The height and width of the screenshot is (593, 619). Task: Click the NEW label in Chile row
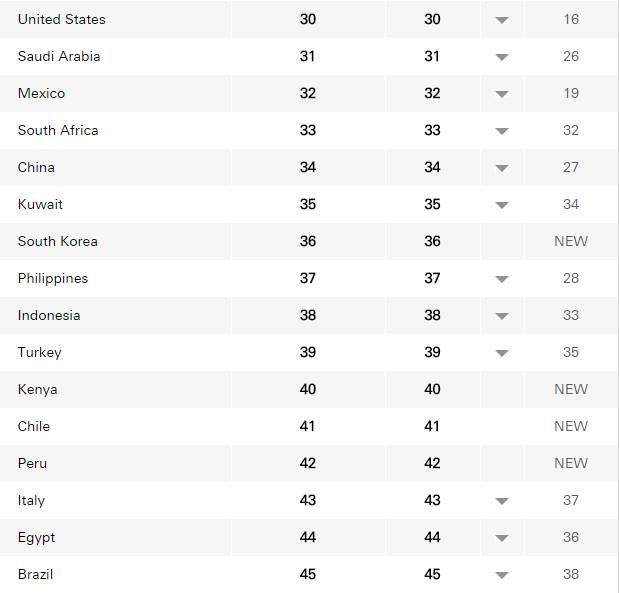click(571, 426)
